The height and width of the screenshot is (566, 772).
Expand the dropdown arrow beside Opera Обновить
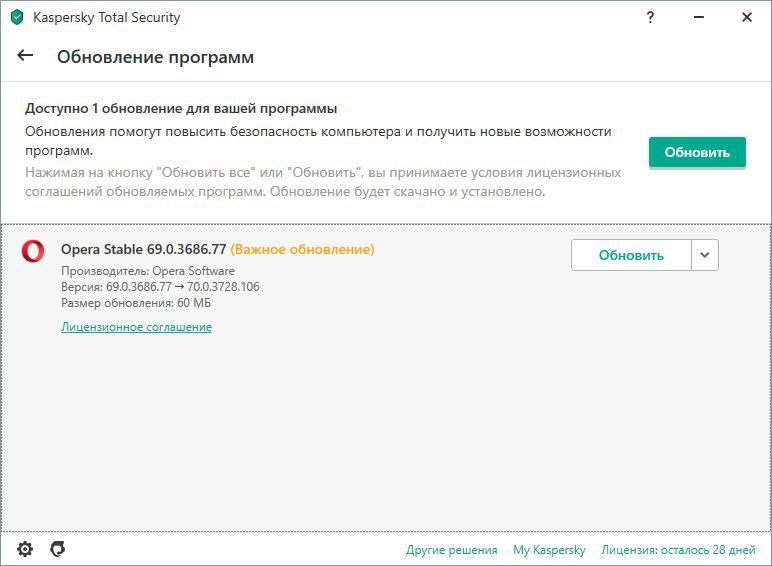pyautogui.click(x=705, y=255)
